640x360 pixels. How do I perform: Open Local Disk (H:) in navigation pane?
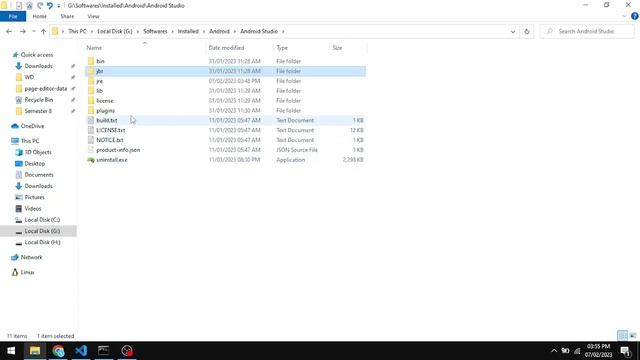(x=42, y=242)
